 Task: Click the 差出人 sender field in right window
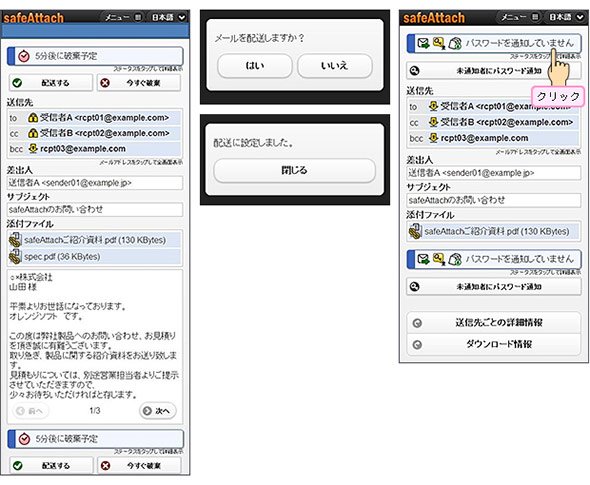pos(494,173)
